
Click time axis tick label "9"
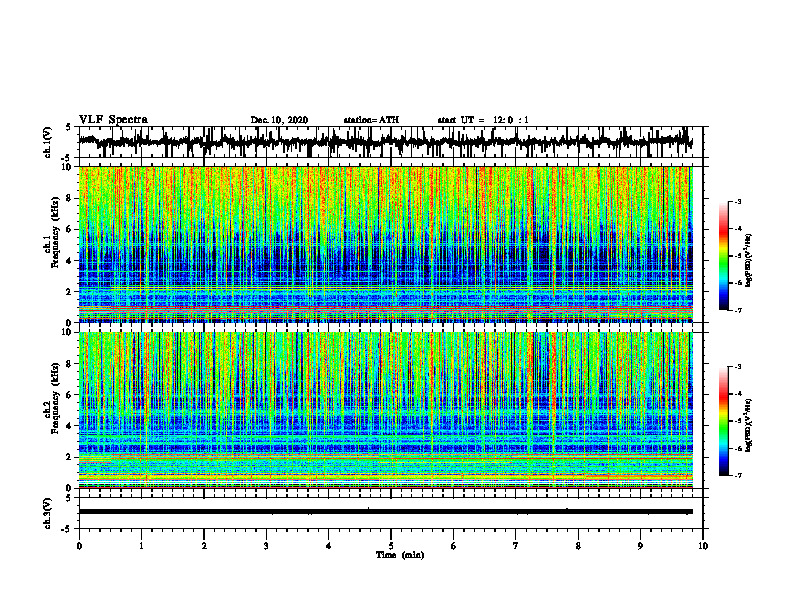tap(640, 546)
